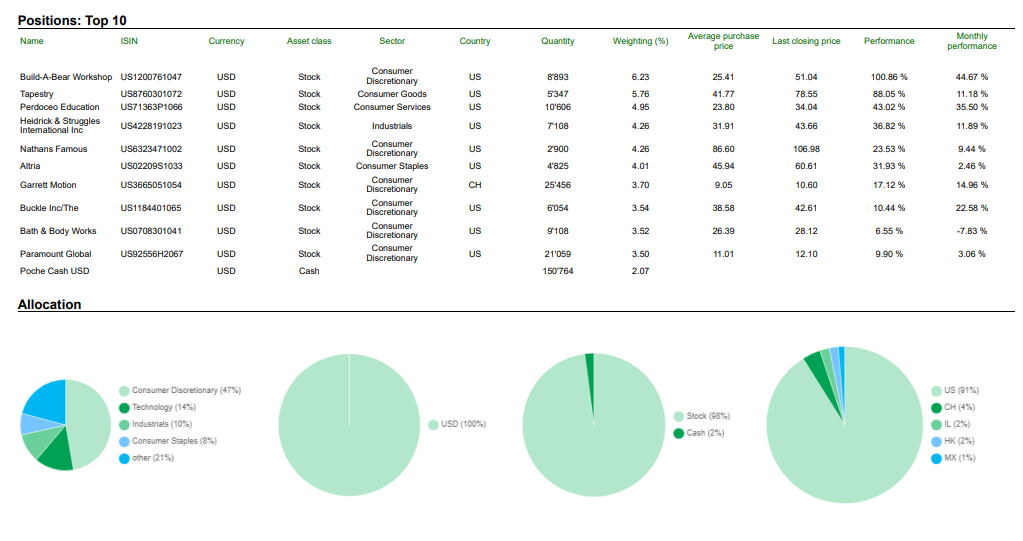Click the country allocation pie chart

click(x=844, y=425)
